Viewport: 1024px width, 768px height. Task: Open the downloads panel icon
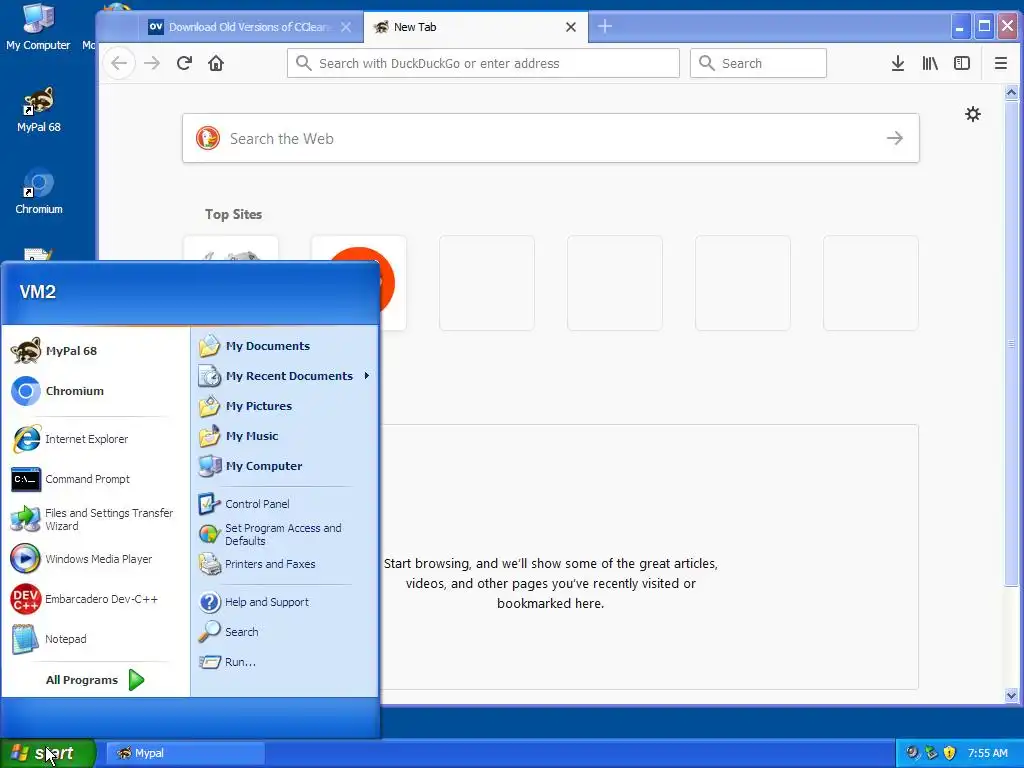pos(898,63)
